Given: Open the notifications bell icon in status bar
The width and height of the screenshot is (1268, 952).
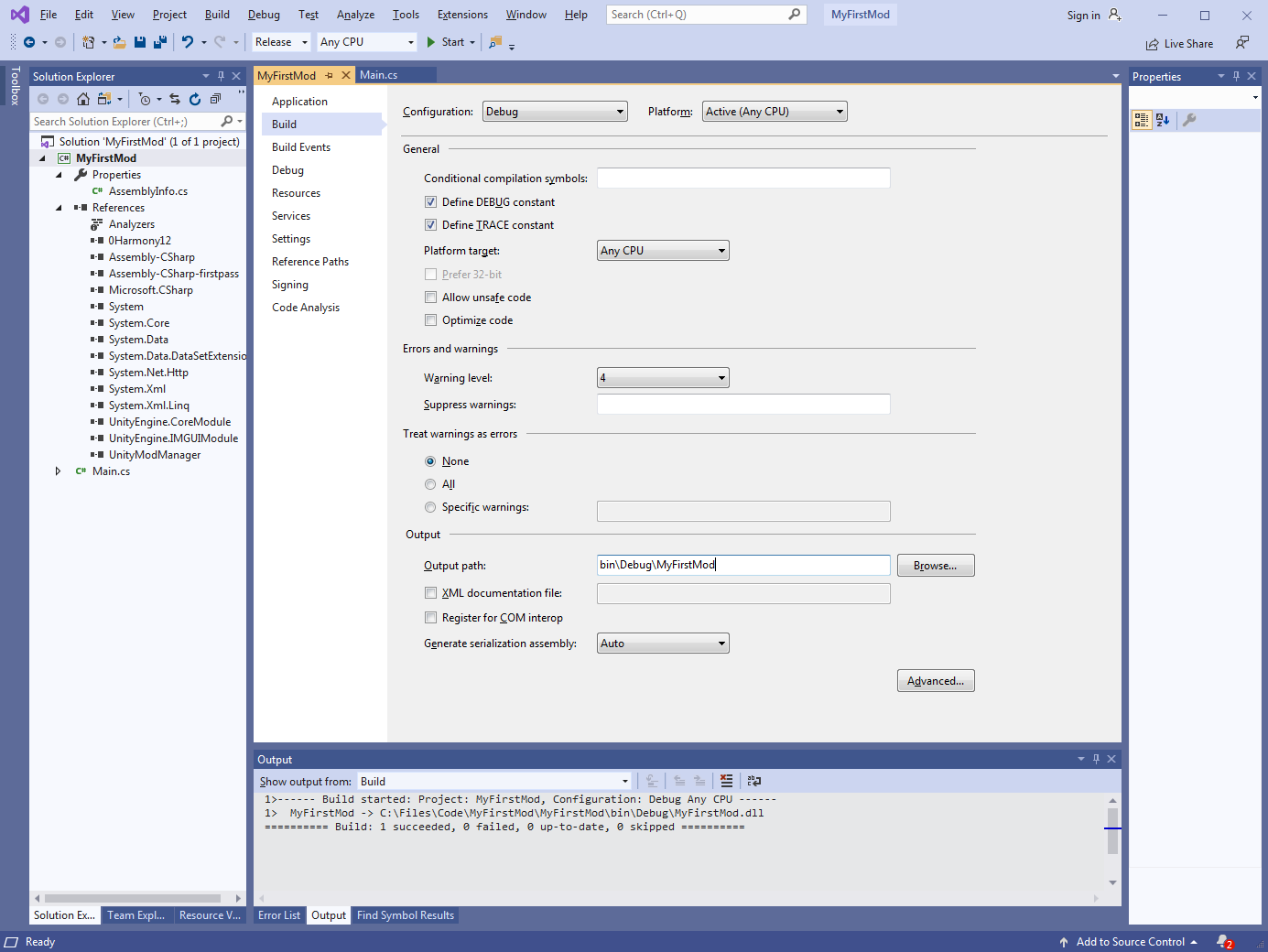Looking at the screenshot, I should pos(1224,942).
